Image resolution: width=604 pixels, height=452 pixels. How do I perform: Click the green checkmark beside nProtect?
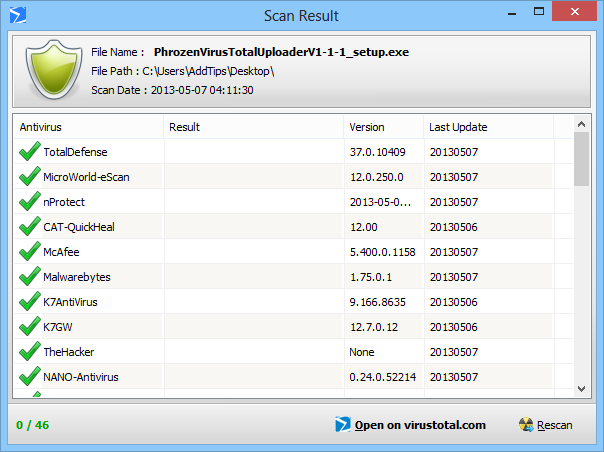(30, 201)
